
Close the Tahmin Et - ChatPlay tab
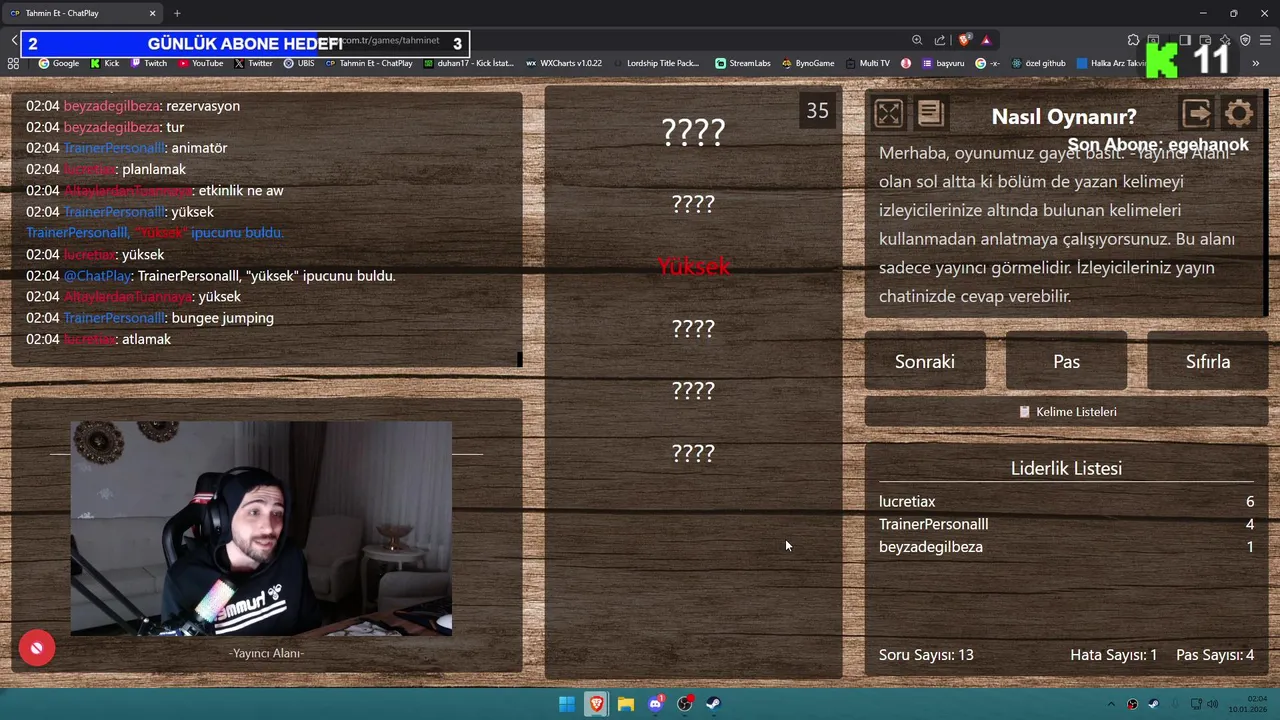pyautogui.click(x=153, y=13)
